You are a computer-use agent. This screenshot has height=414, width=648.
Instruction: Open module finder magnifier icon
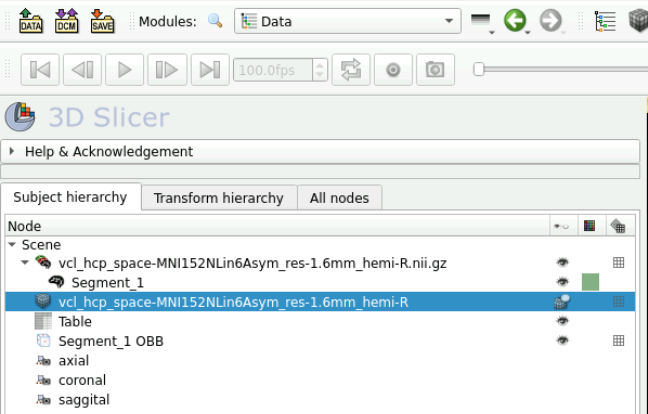[x=215, y=21]
